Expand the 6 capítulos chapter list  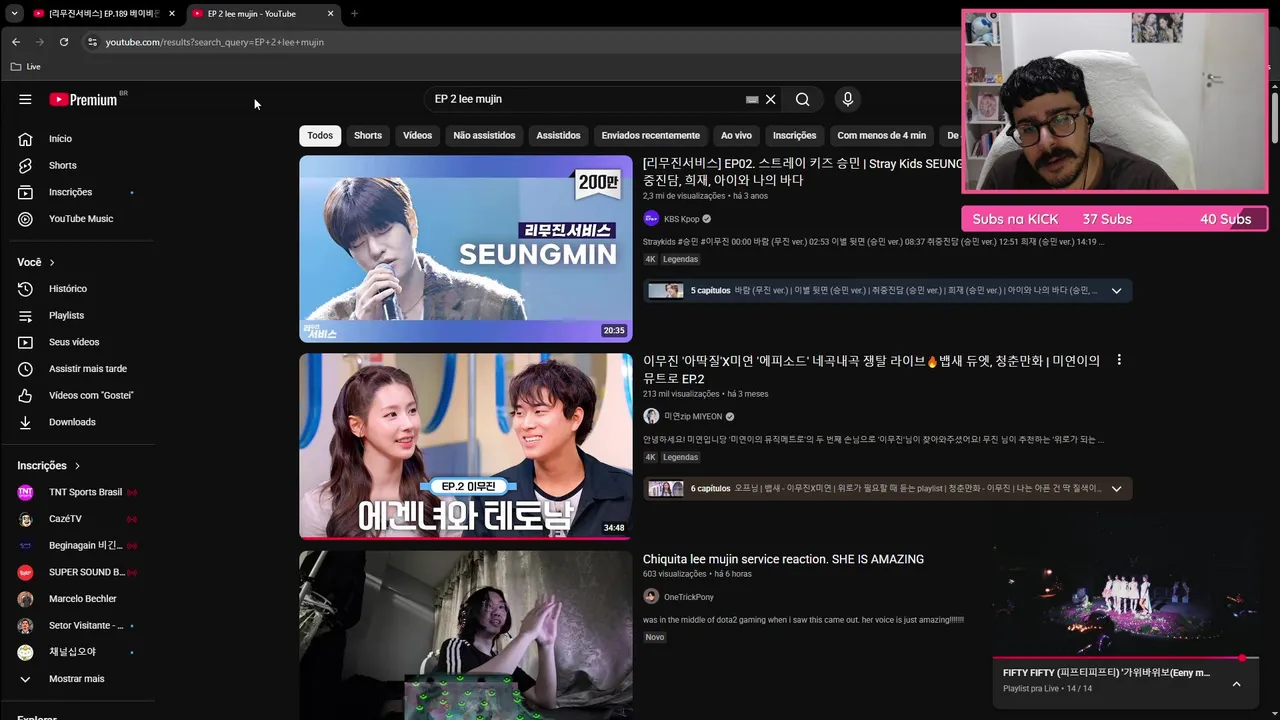[x=1116, y=489]
